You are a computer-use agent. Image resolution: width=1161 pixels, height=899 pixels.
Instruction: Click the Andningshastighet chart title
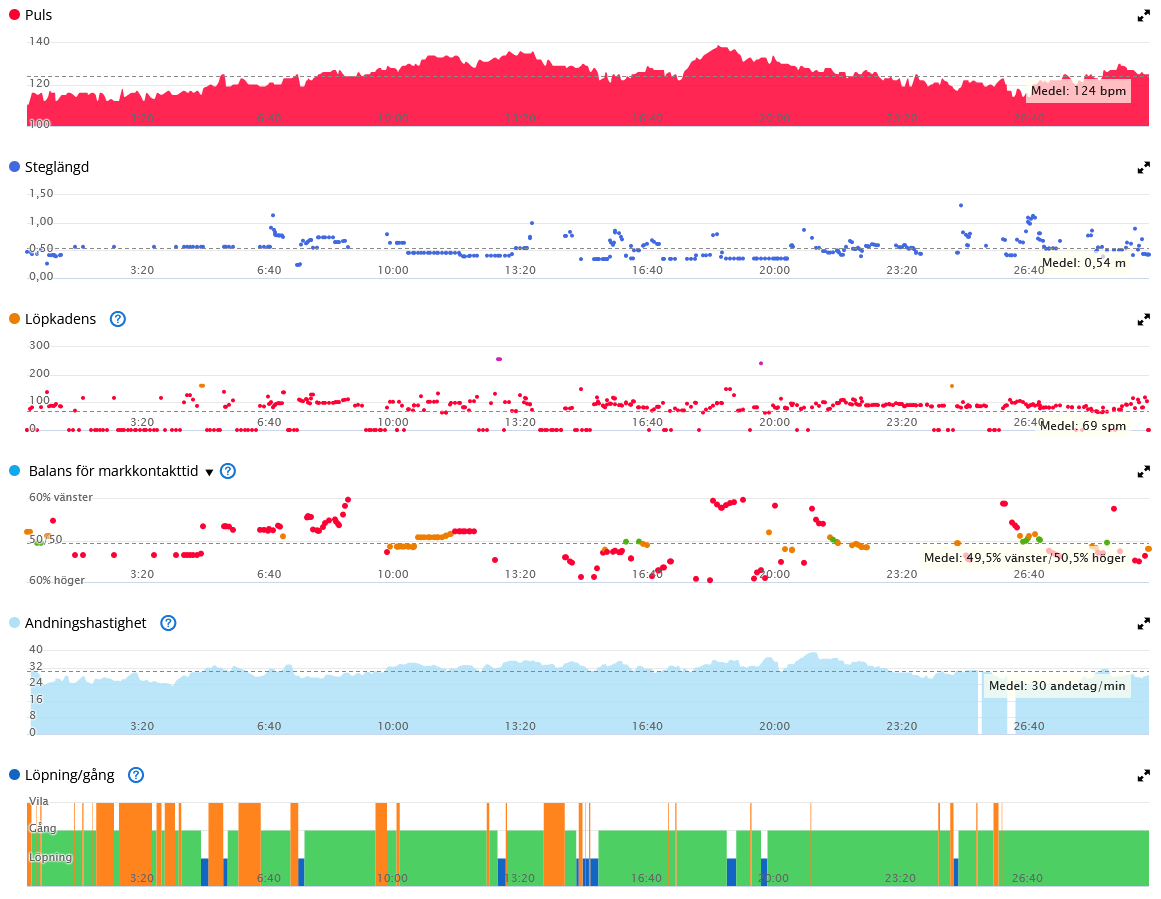coord(86,623)
